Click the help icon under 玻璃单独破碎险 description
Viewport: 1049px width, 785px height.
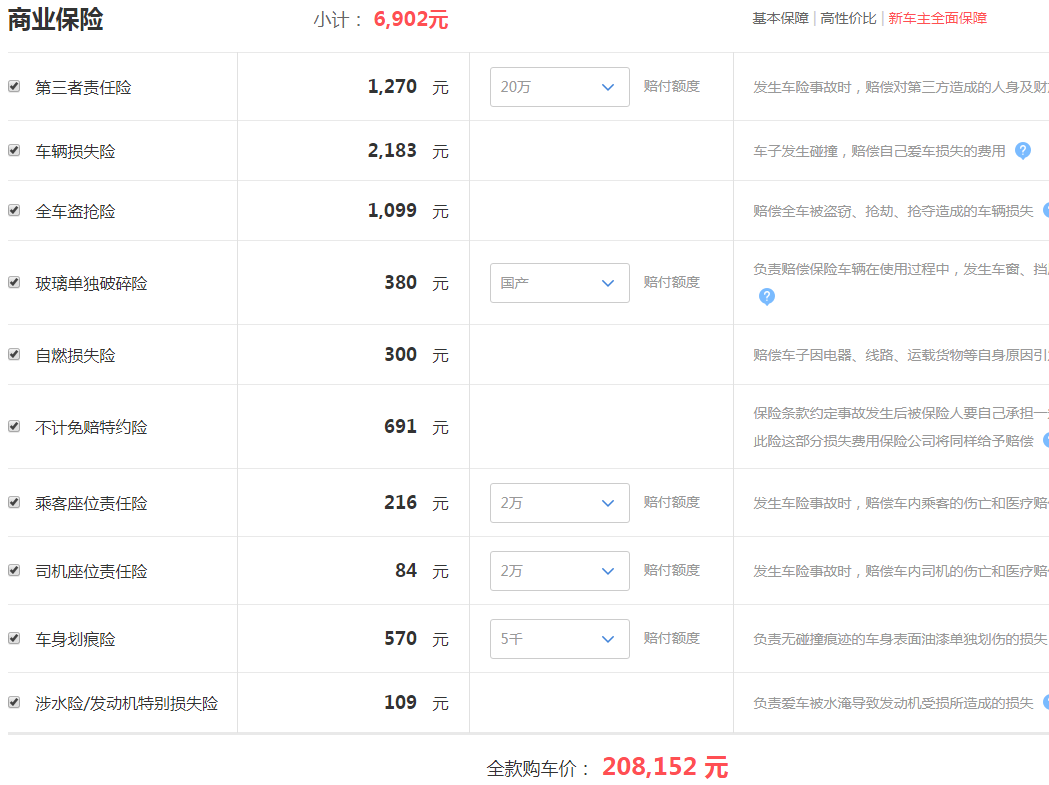pos(767,296)
